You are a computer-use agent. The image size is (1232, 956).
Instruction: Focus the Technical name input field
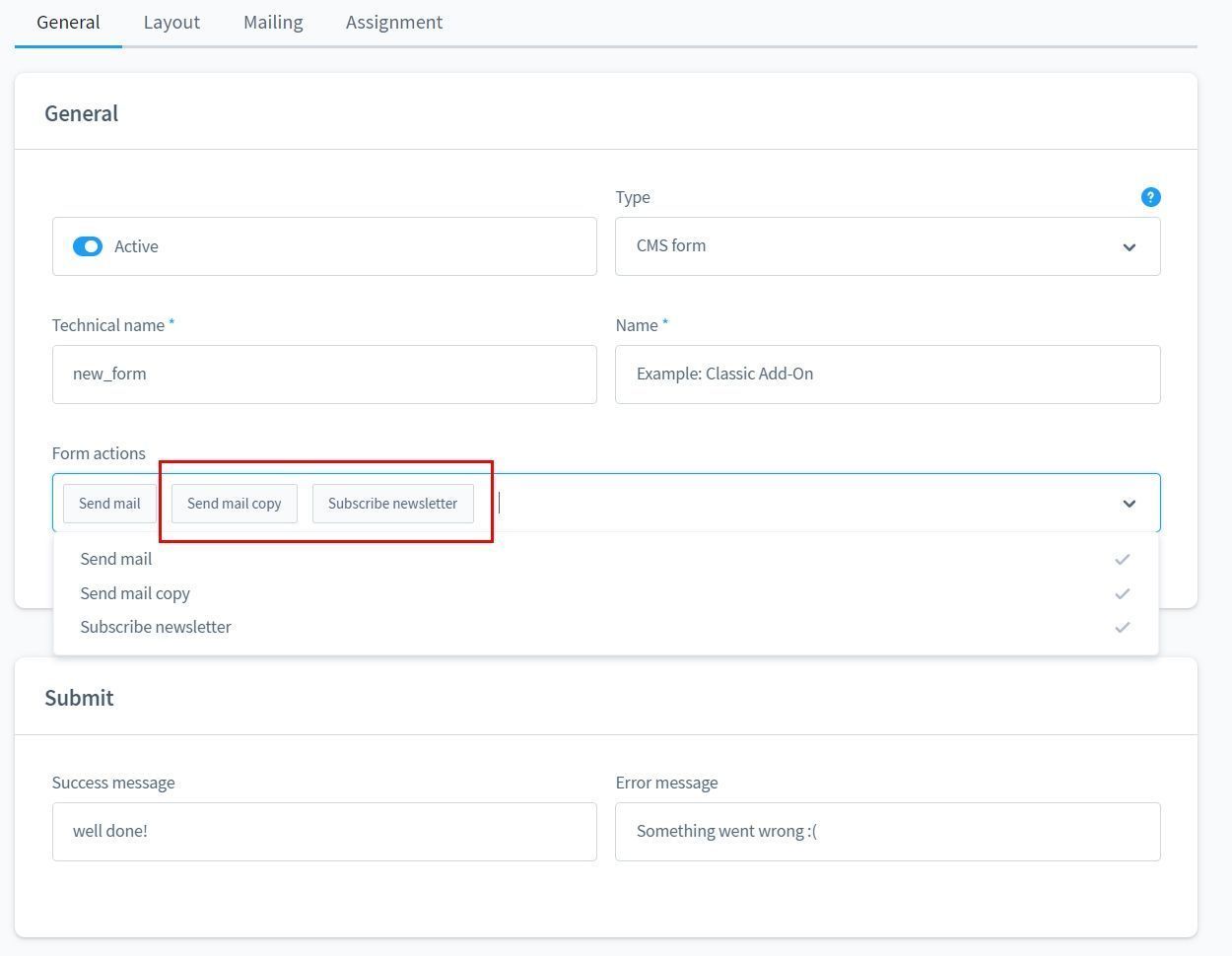(324, 375)
